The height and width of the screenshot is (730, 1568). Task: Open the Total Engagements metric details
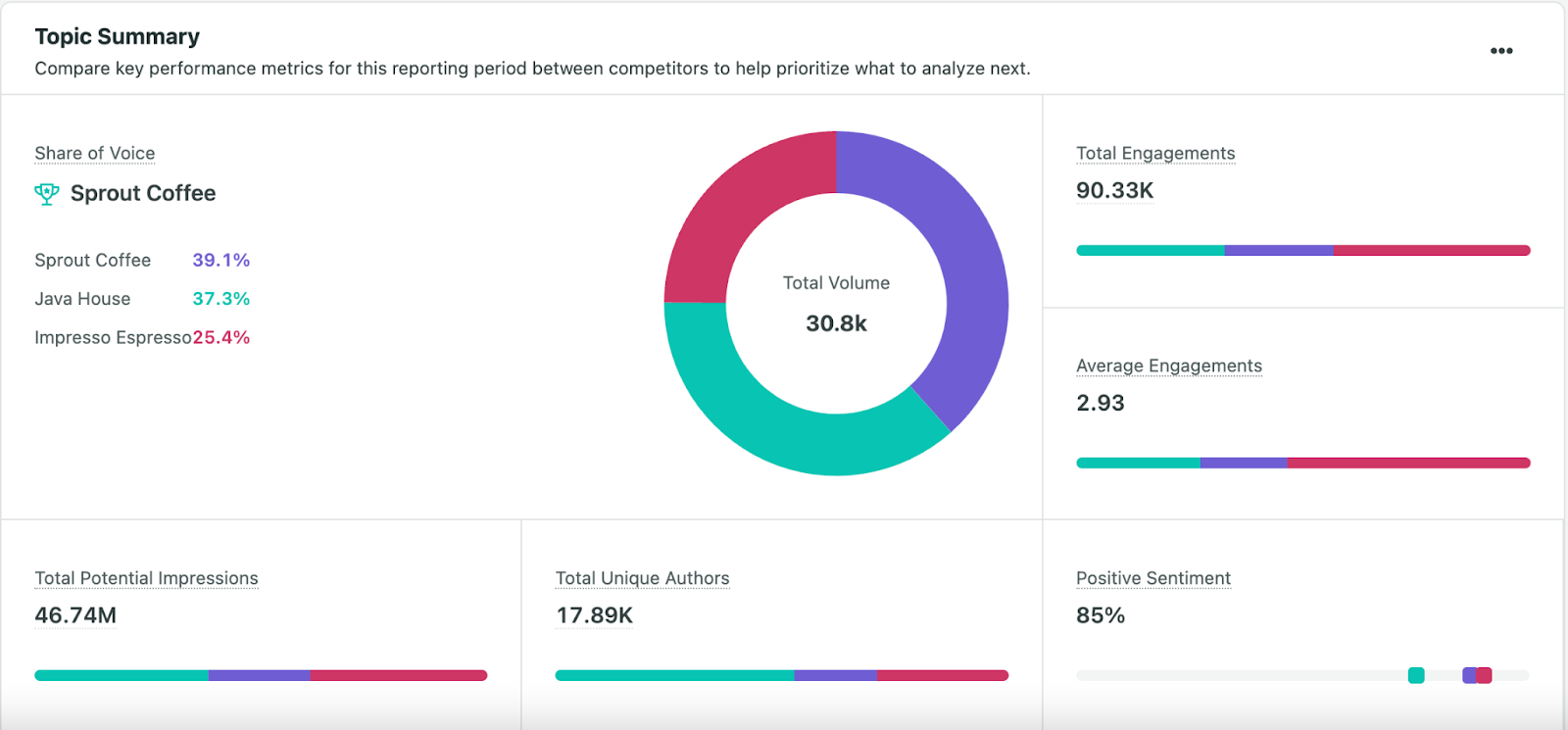[x=1154, y=153]
